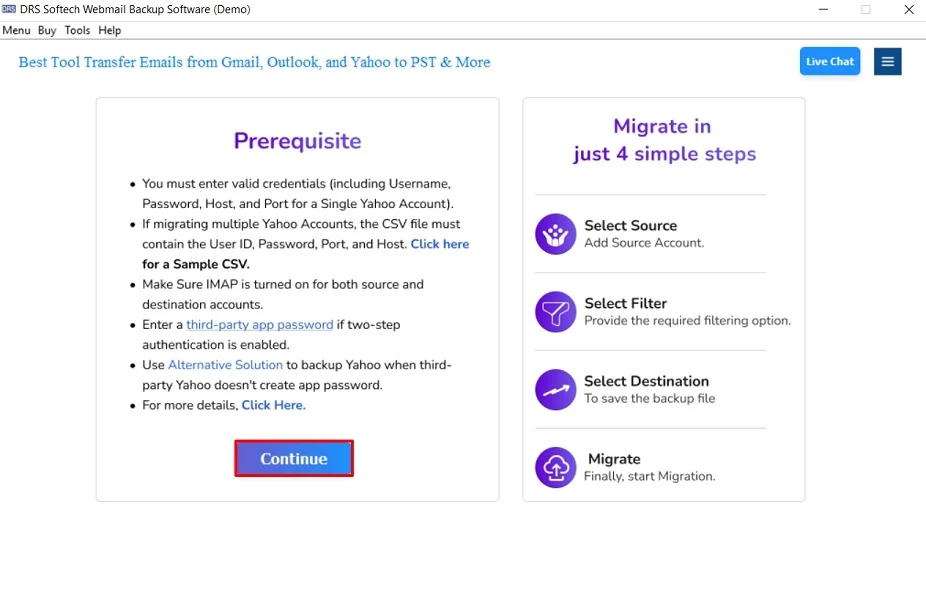Screen dimensions: 926x600
Task: Select the 'Migrate' step entry
Action: tap(614, 459)
